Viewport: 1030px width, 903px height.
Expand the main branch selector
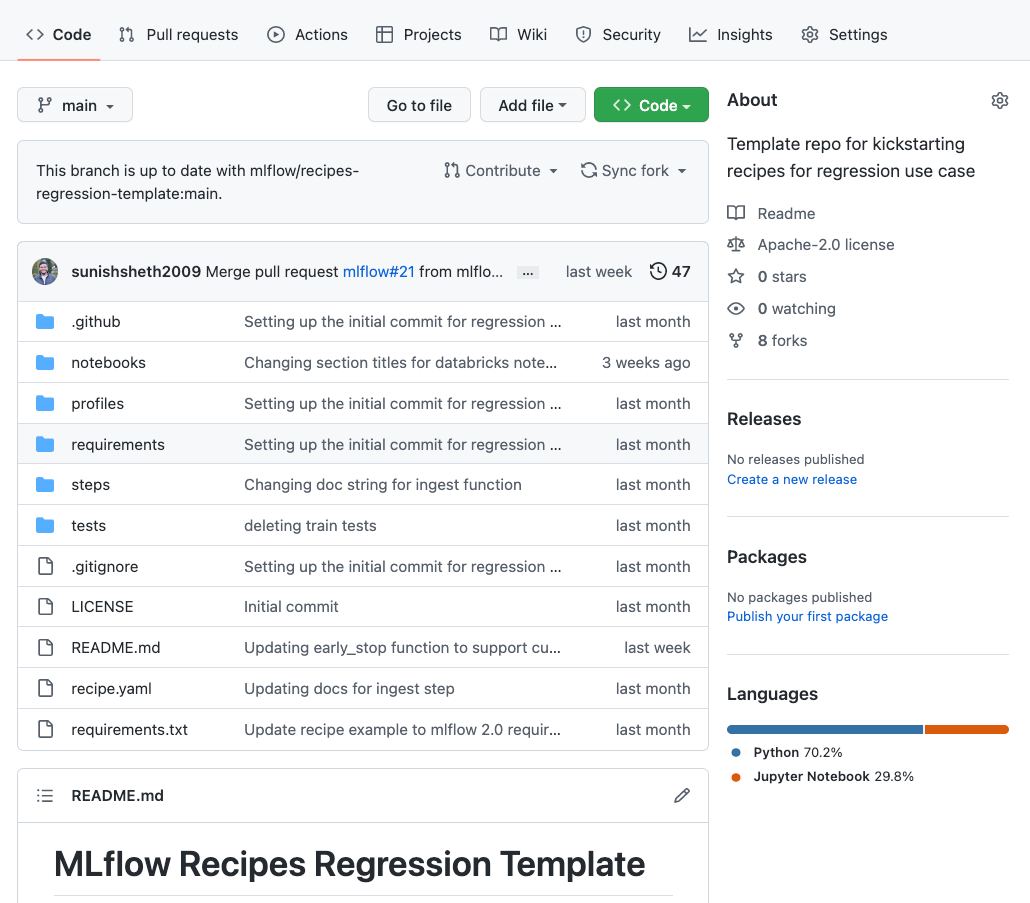[x=74, y=104]
